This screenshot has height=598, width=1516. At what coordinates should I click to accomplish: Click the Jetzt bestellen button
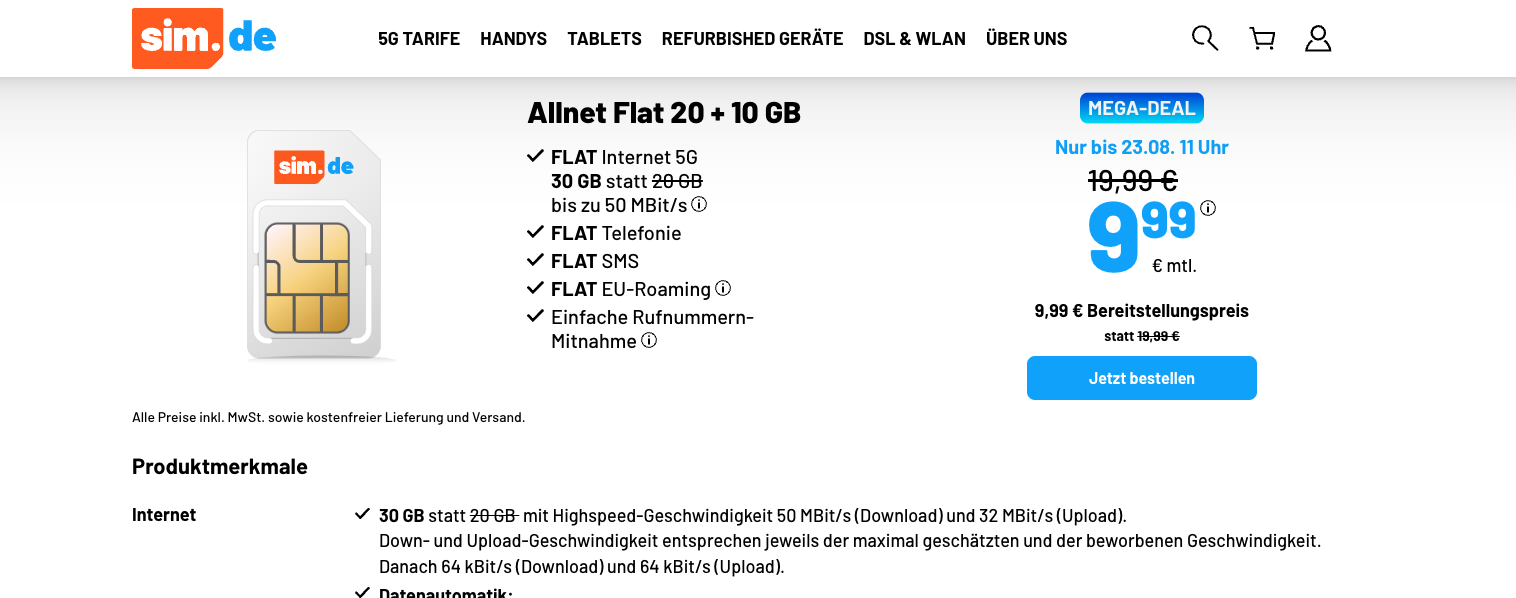click(x=1141, y=378)
